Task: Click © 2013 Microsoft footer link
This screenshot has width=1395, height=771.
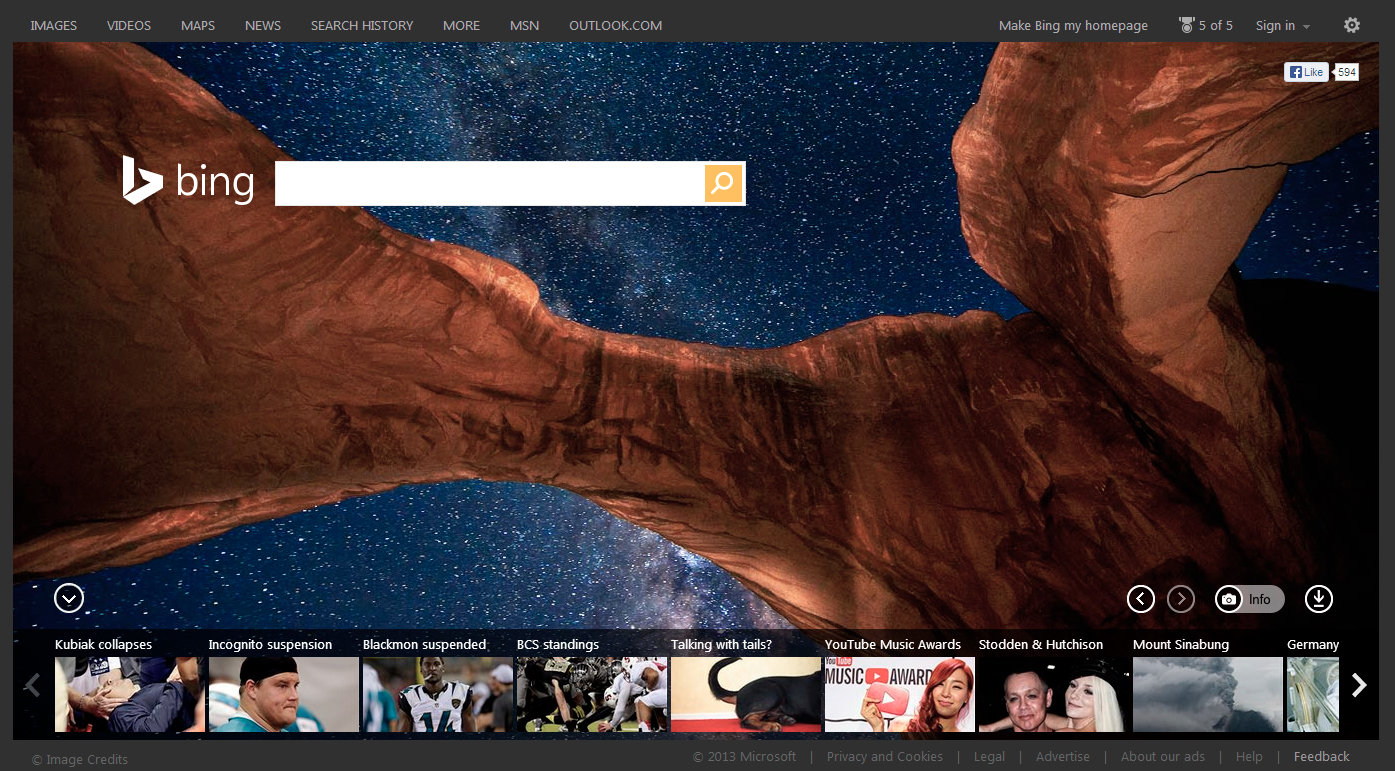Action: tap(745, 757)
